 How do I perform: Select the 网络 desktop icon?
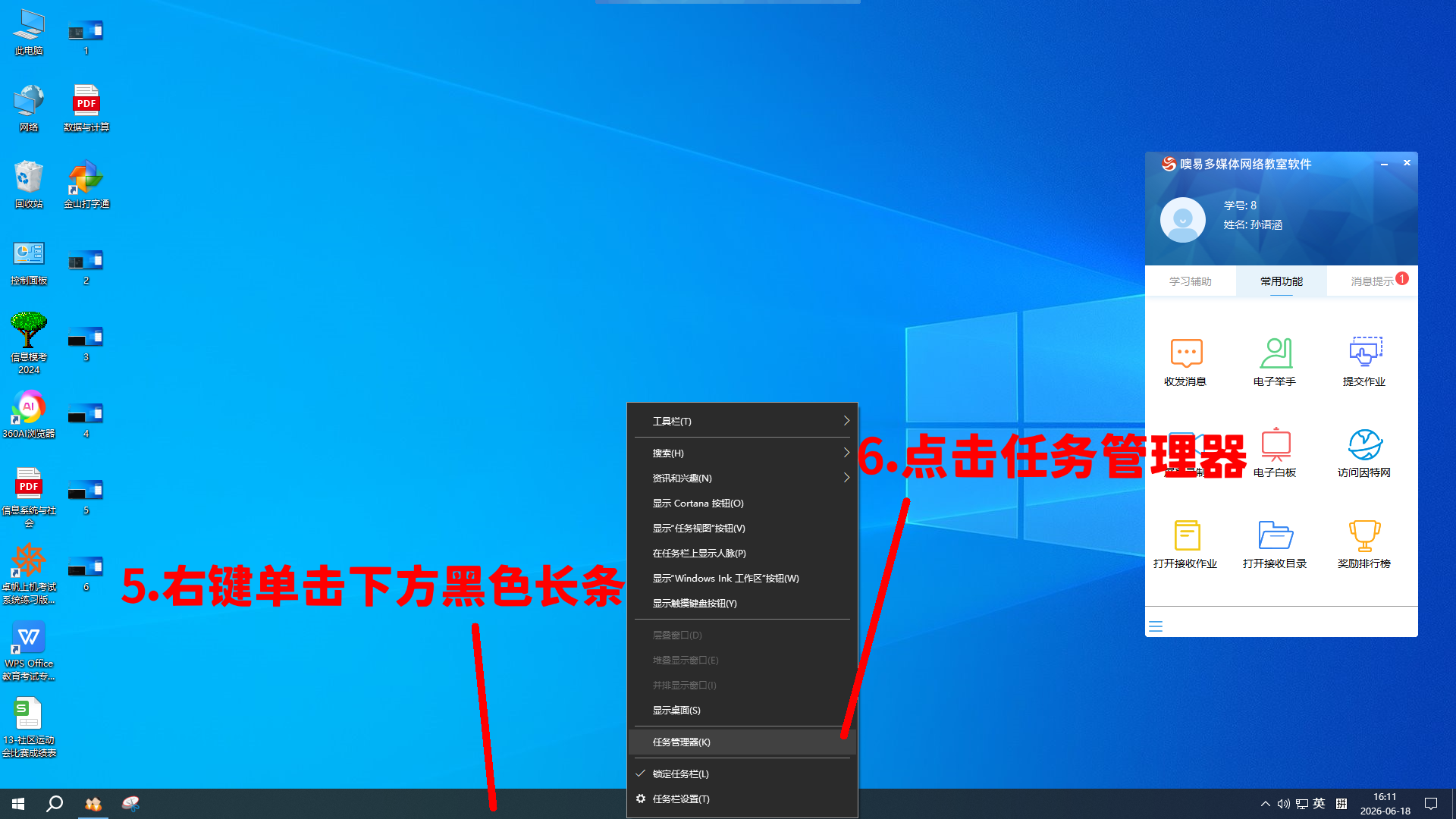coord(29,109)
